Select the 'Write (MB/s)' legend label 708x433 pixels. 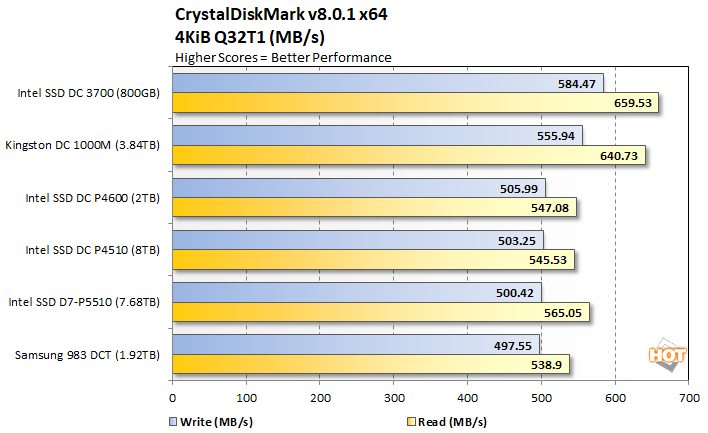coord(216,422)
